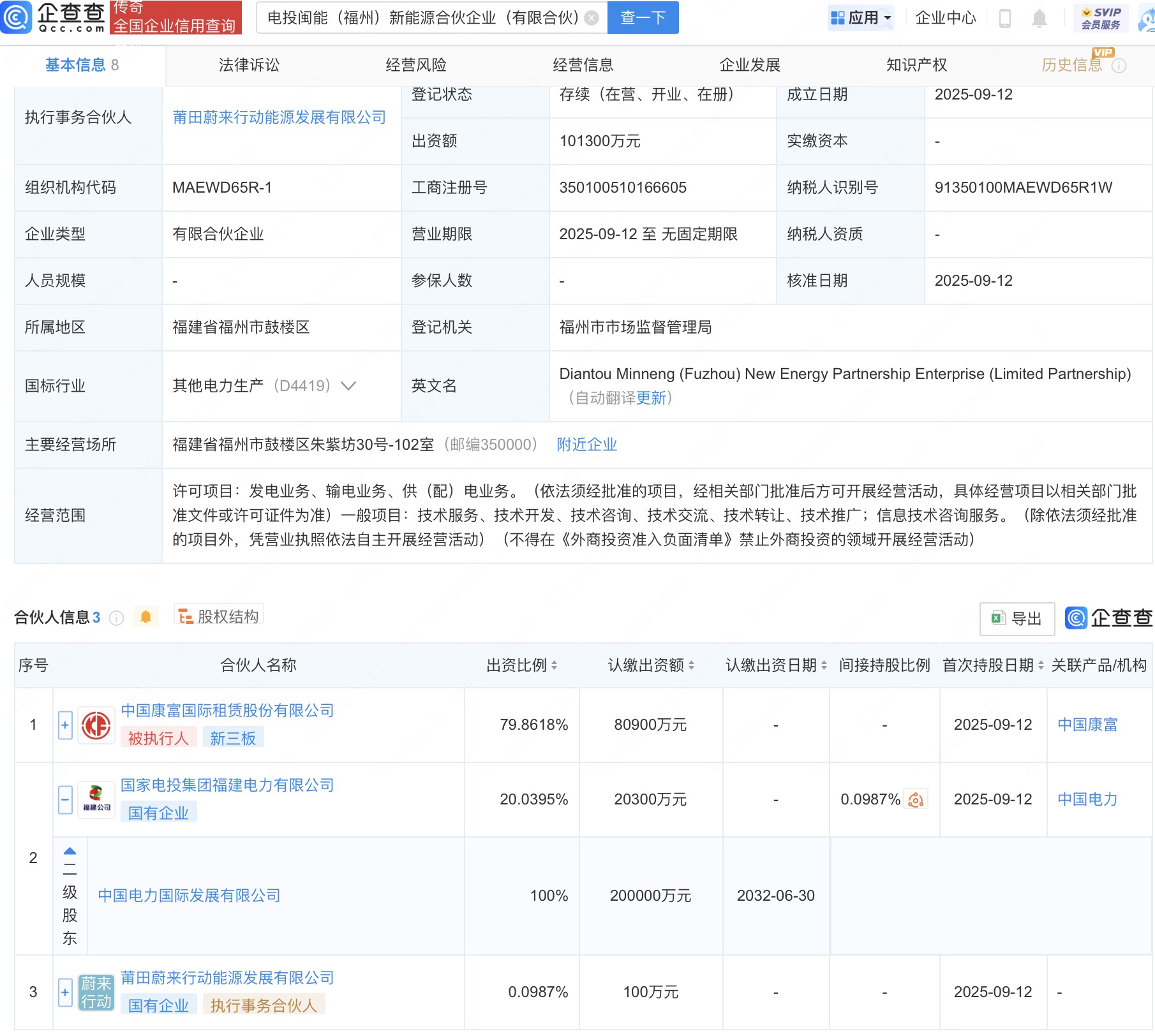Click the Qichacha watermark logo near 导出
The width and height of the screenshot is (1155, 1036).
coord(1109,618)
